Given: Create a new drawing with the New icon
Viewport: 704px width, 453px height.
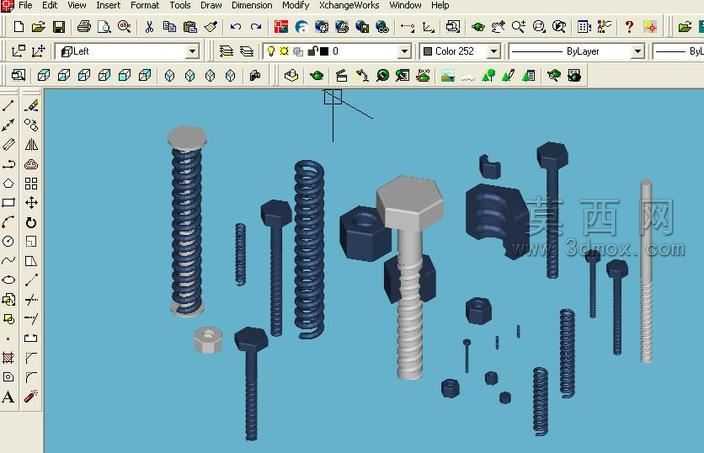Looking at the screenshot, I should coord(18,27).
